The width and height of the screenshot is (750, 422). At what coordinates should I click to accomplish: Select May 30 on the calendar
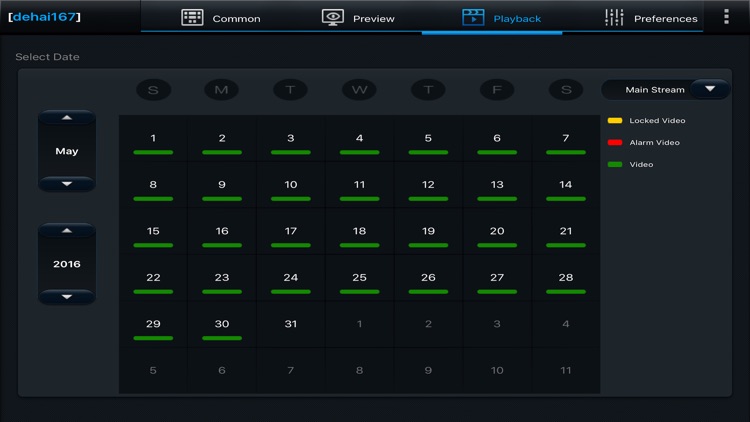[222, 324]
